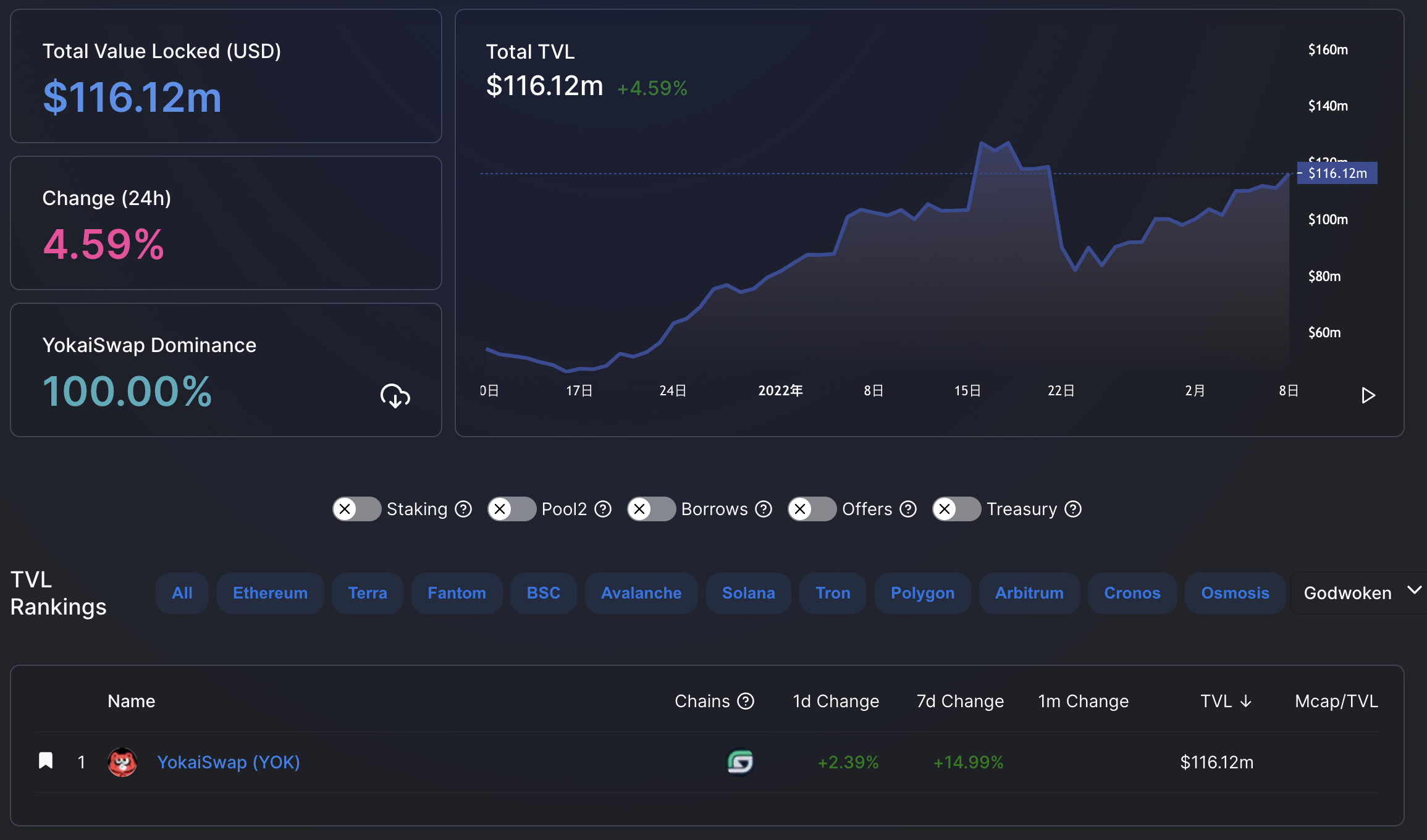Open the Borrows help question mark
1427x840 pixels.
point(764,509)
